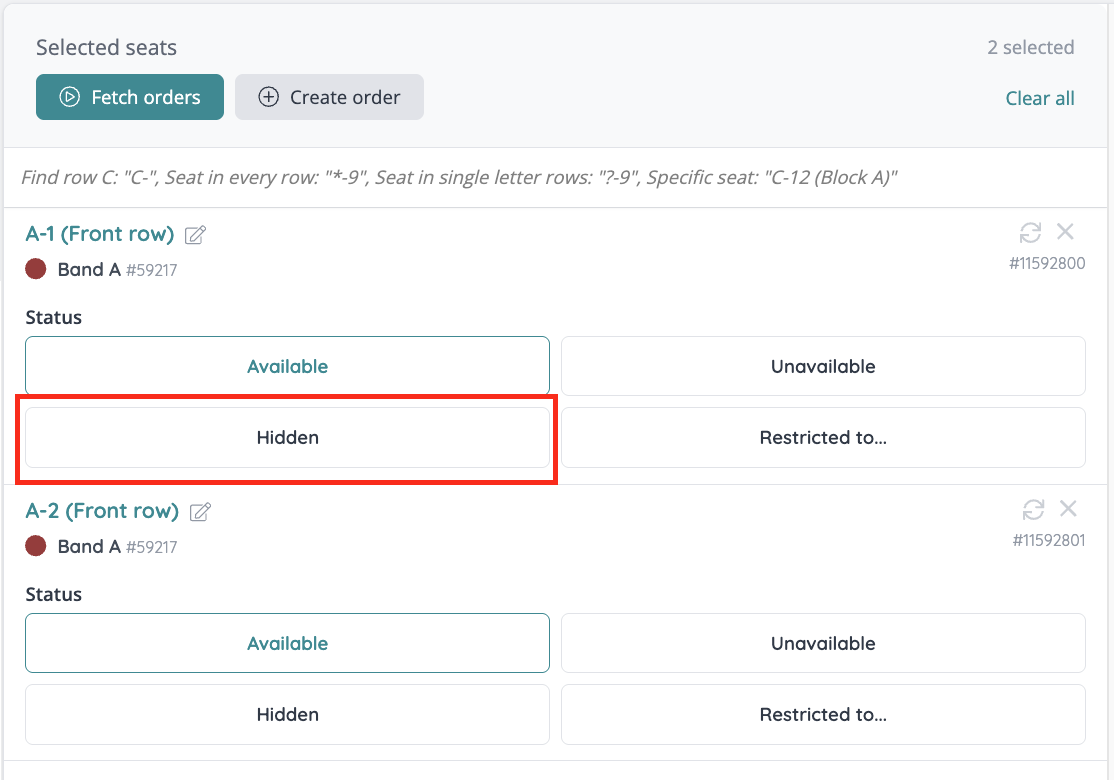The image size is (1114, 780).
Task: Set seat A-1 status to Available
Action: click(x=287, y=366)
